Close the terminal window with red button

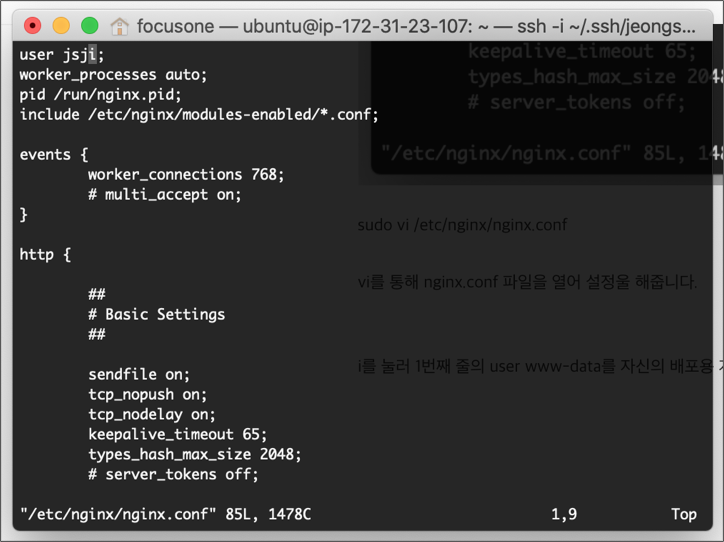(33, 26)
